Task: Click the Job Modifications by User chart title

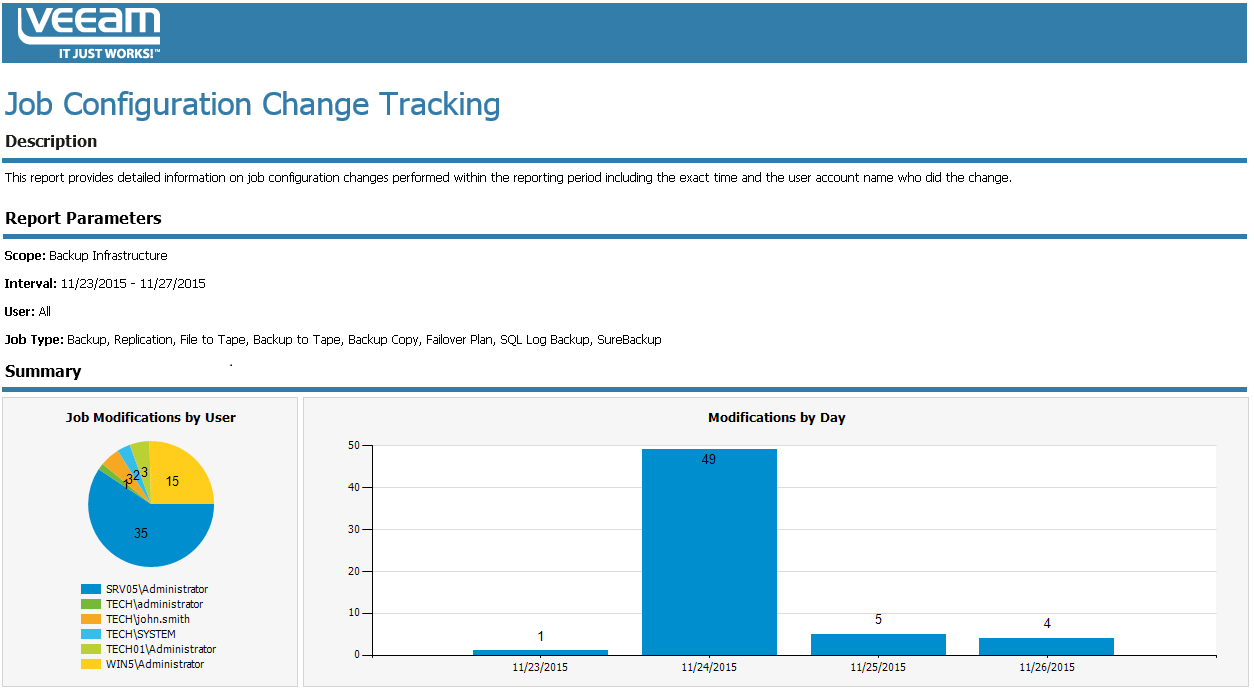Action: [151, 417]
